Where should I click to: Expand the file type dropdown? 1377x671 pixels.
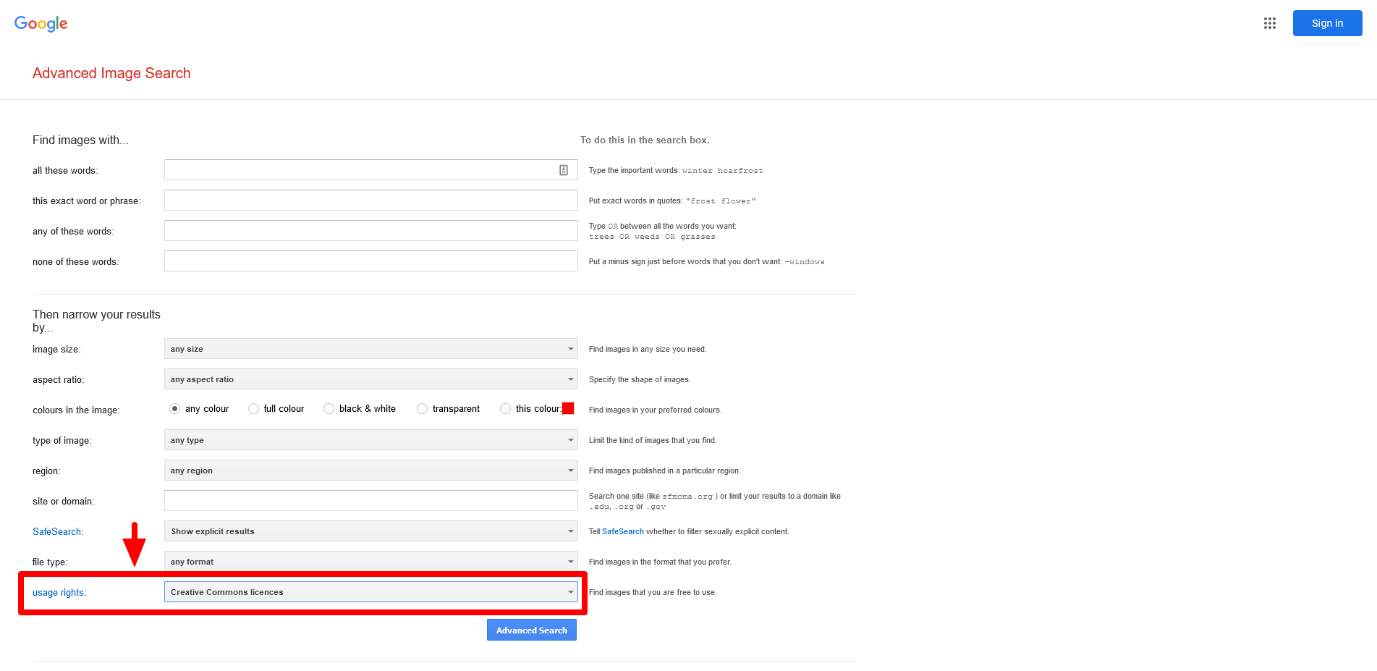[x=370, y=561]
